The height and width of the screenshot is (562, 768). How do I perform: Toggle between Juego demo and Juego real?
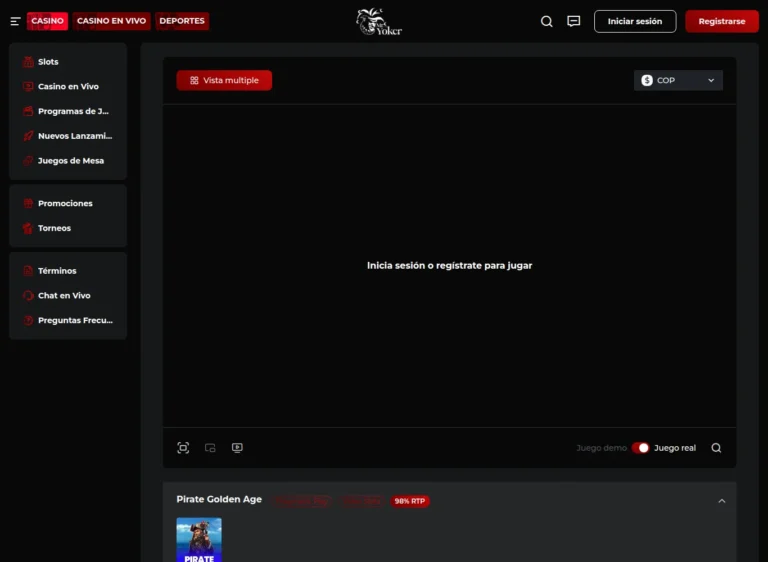(640, 448)
